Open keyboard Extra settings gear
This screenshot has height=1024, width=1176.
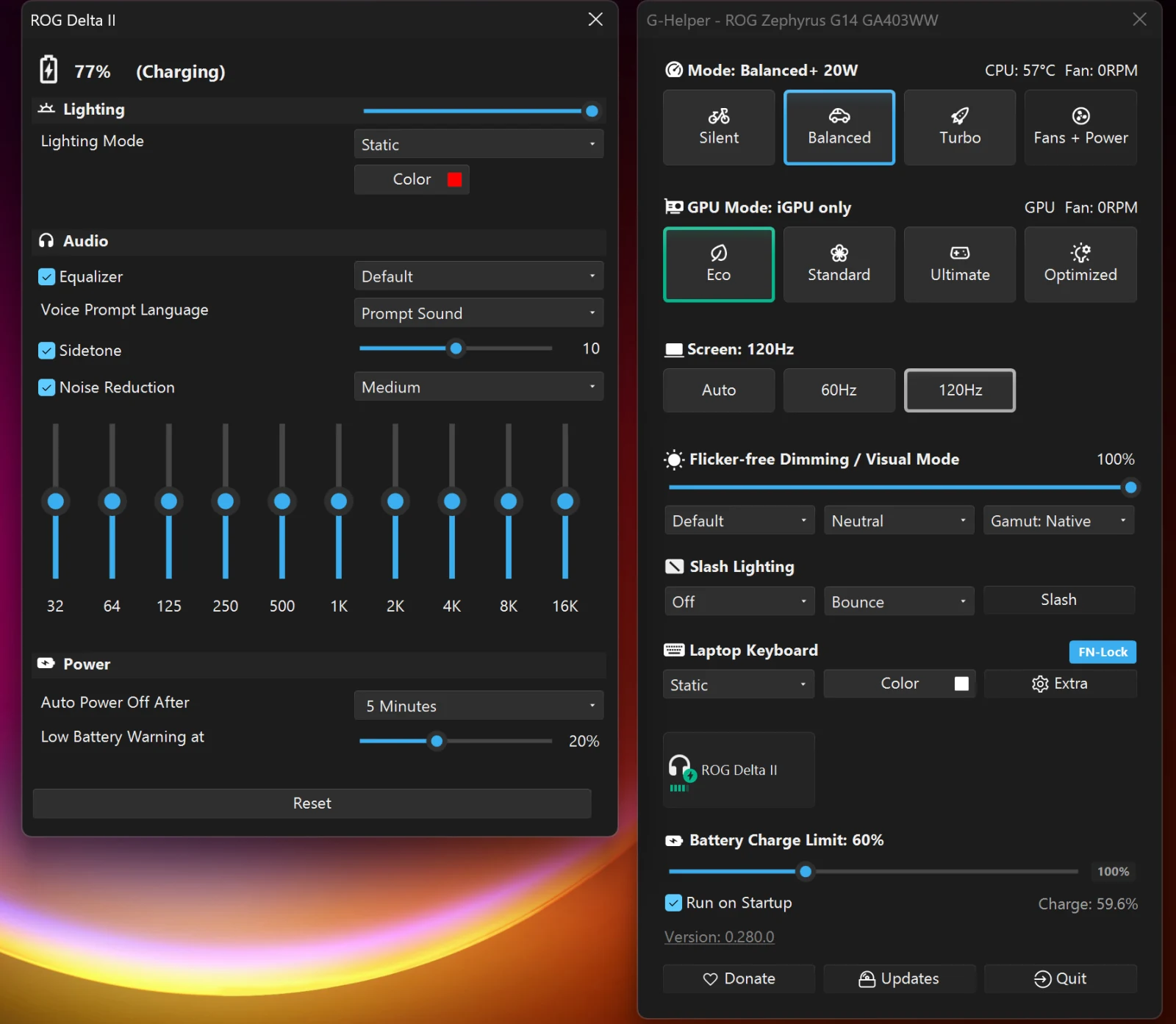pyautogui.click(x=1060, y=684)
